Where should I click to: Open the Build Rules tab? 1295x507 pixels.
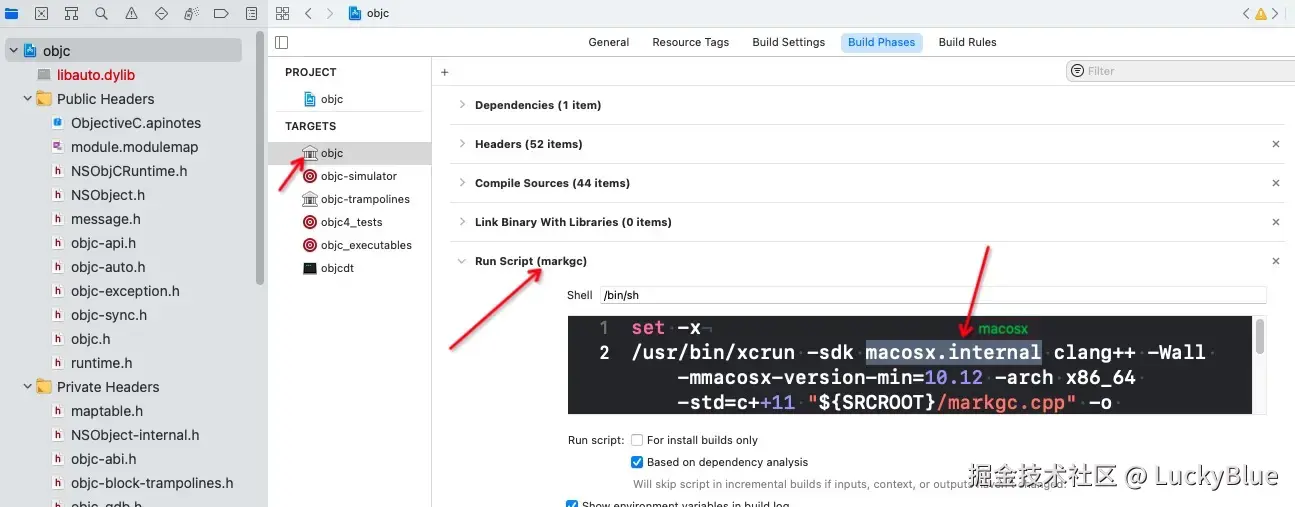coord(967,42)
